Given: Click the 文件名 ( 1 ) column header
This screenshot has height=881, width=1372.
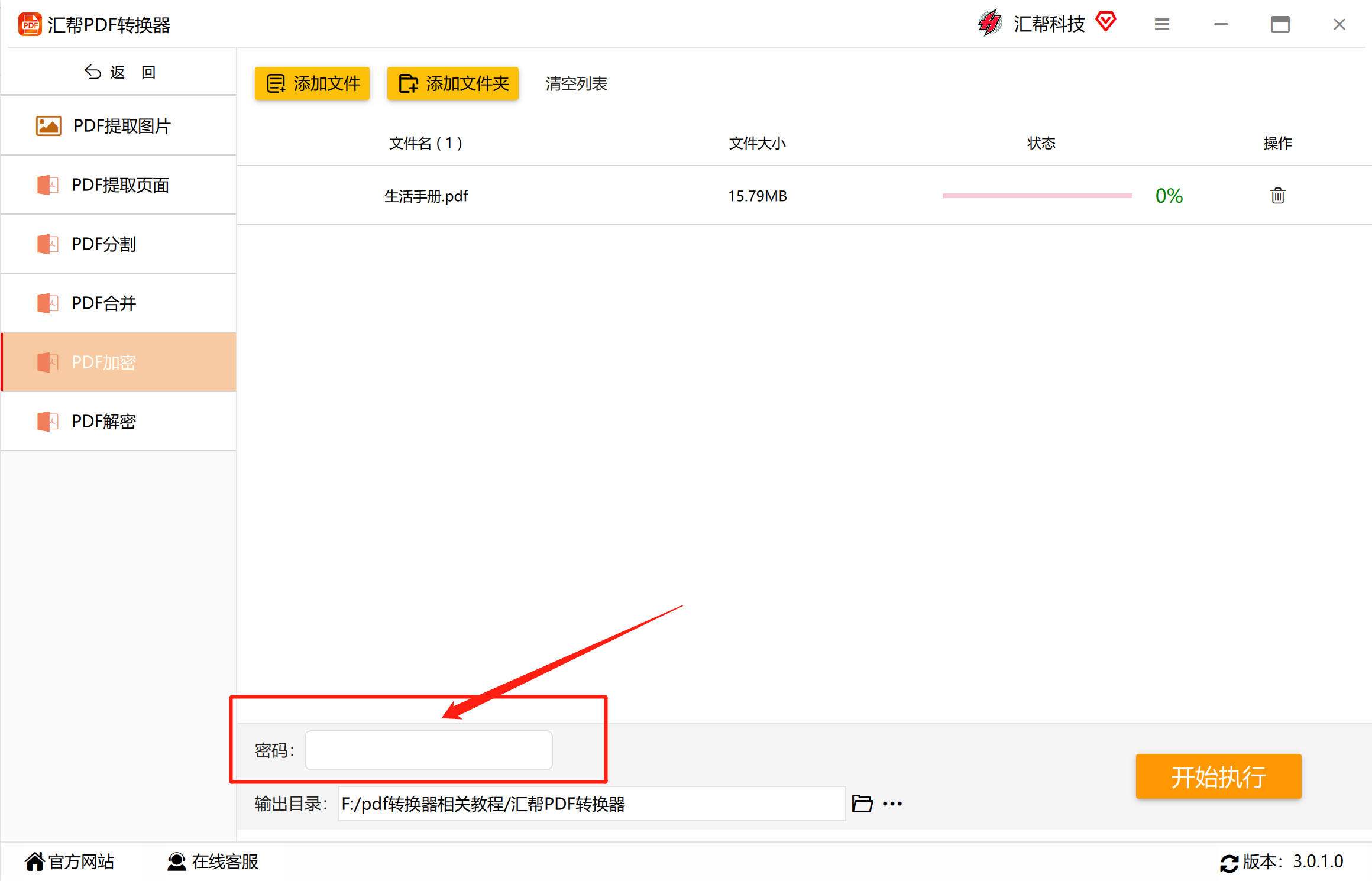Looking at the screenshot, I should [426, 143].
